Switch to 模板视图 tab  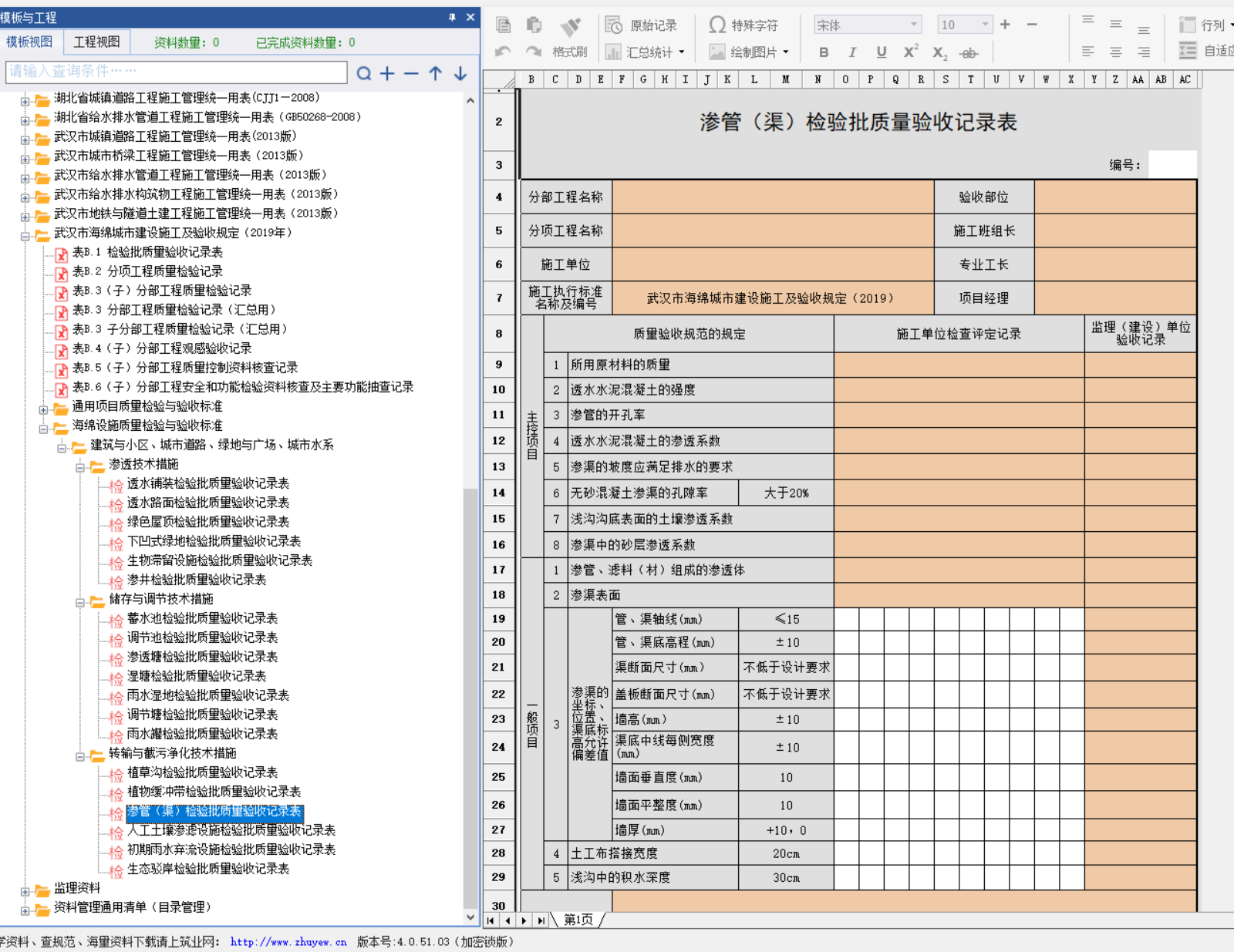click(29, 42)
